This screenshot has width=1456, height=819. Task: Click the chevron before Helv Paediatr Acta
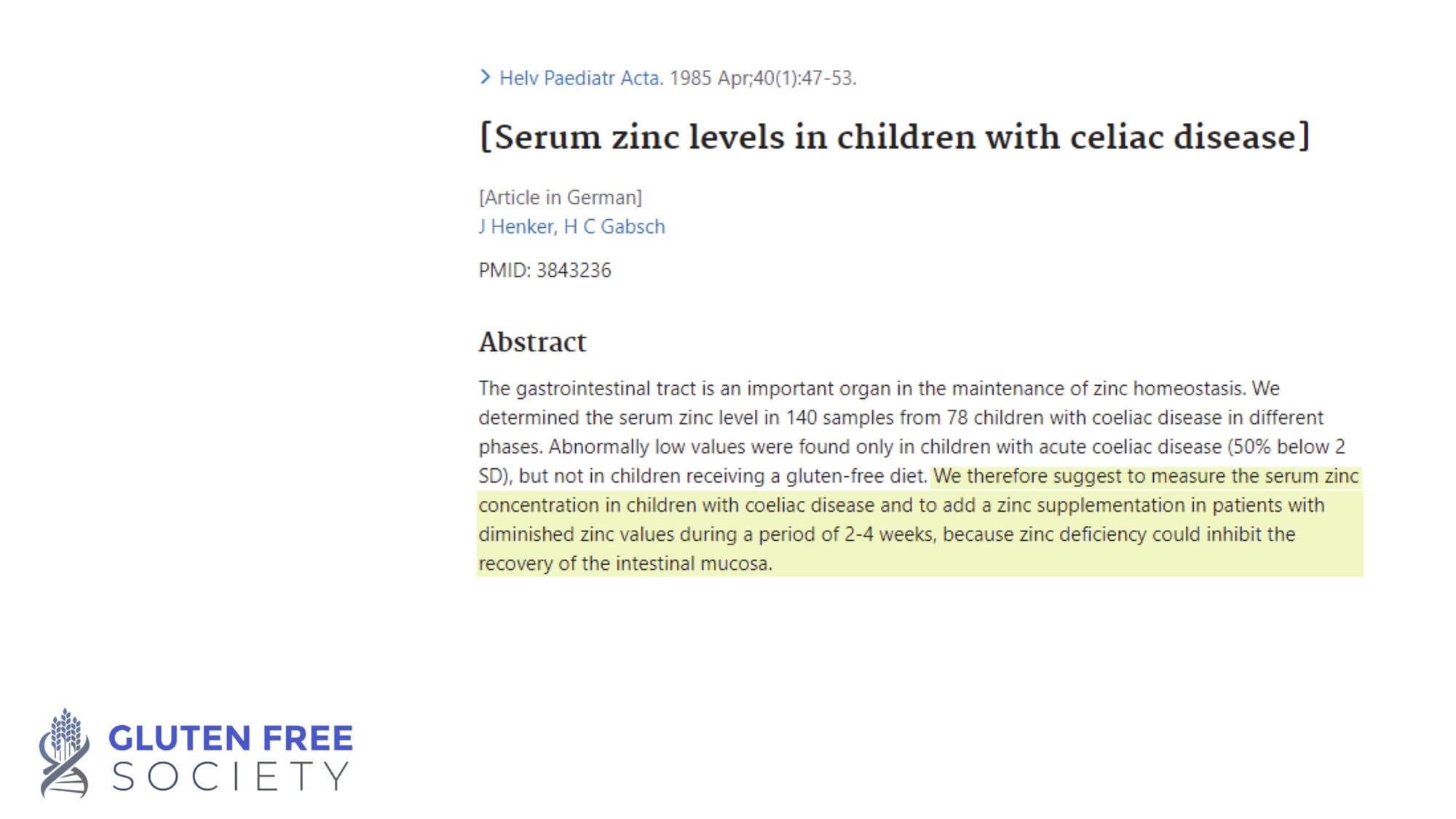coord(486,77)
